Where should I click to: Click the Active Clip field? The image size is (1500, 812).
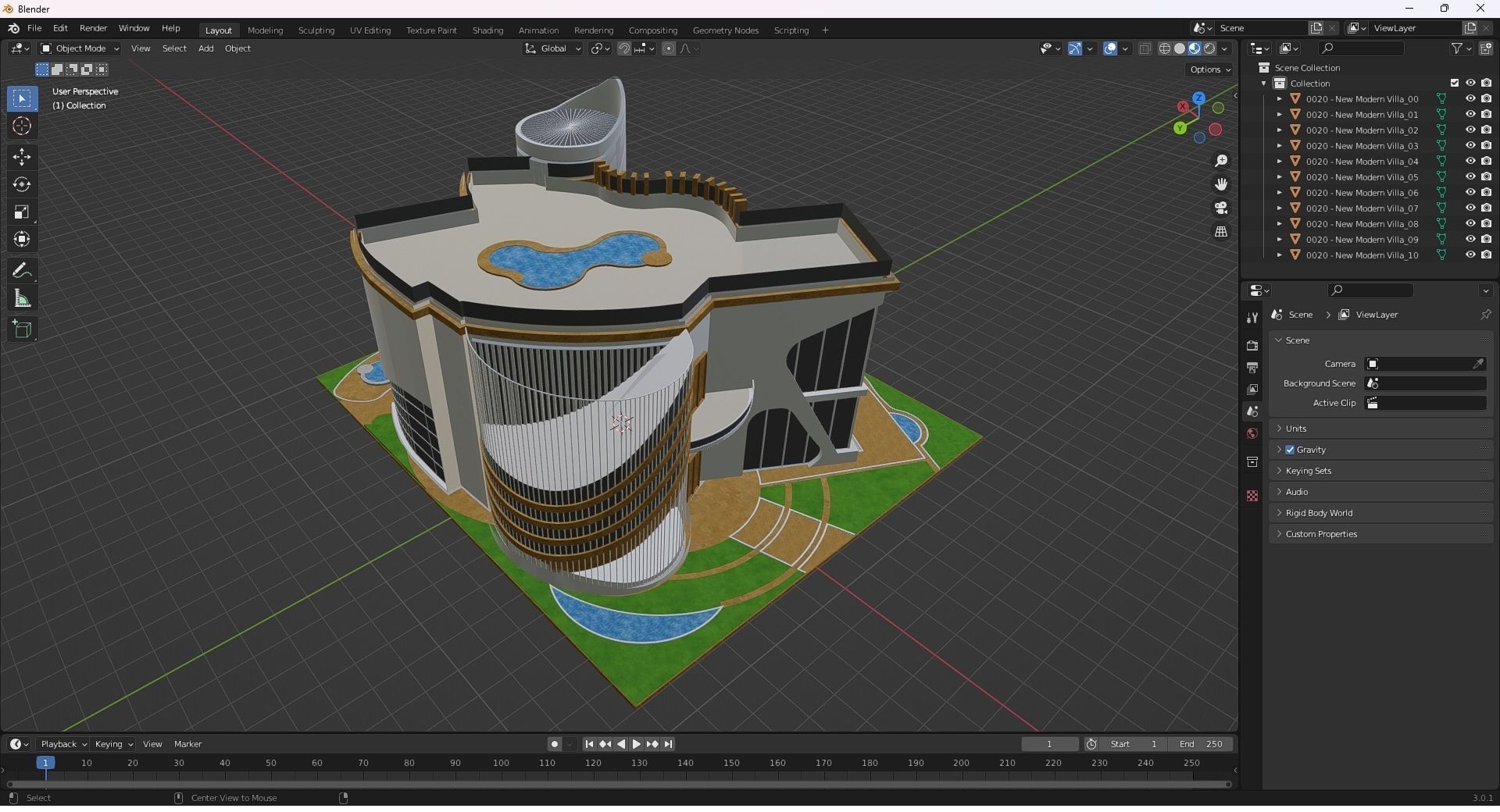(x=1425, y=403)
